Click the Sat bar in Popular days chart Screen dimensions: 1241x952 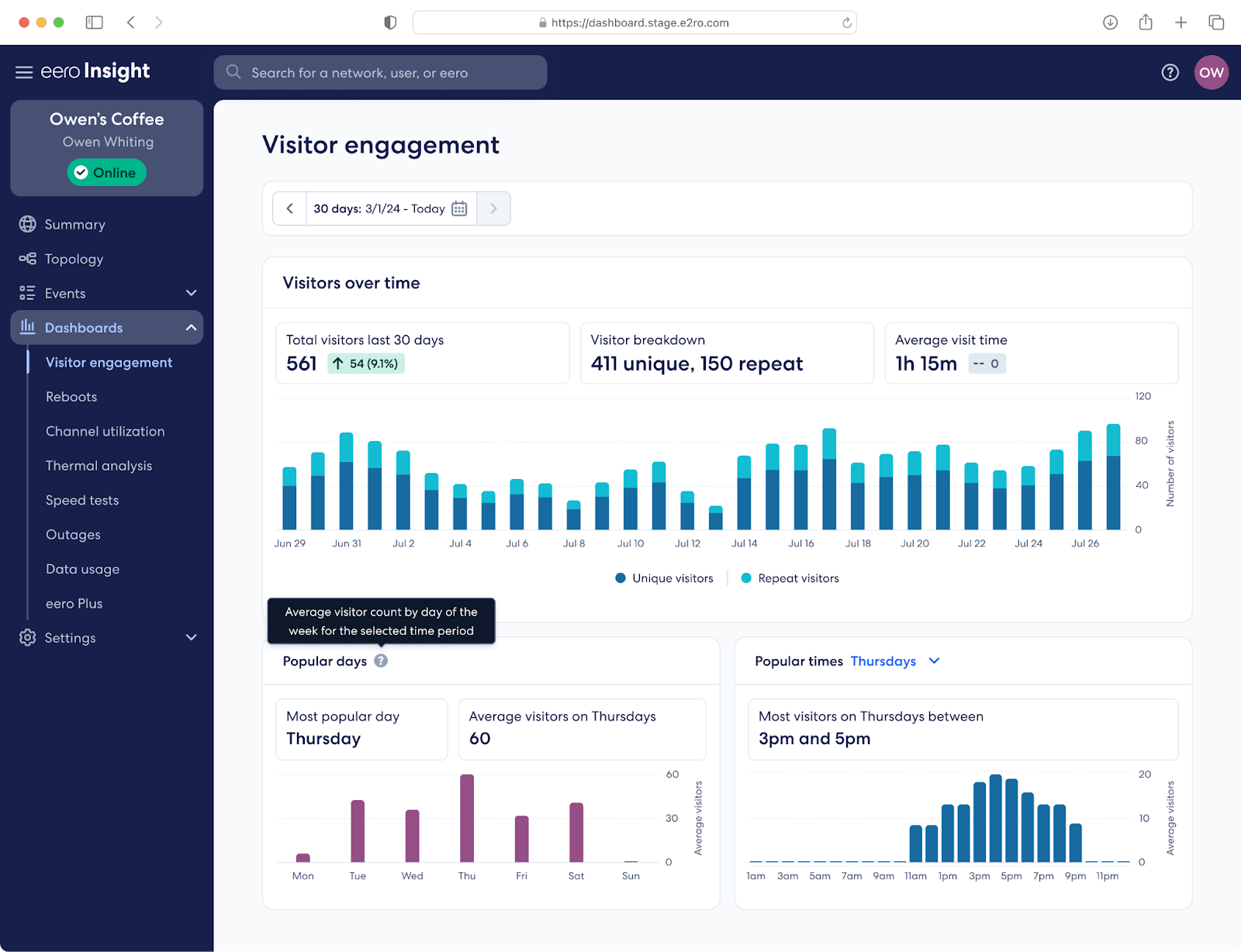point(576,832)
